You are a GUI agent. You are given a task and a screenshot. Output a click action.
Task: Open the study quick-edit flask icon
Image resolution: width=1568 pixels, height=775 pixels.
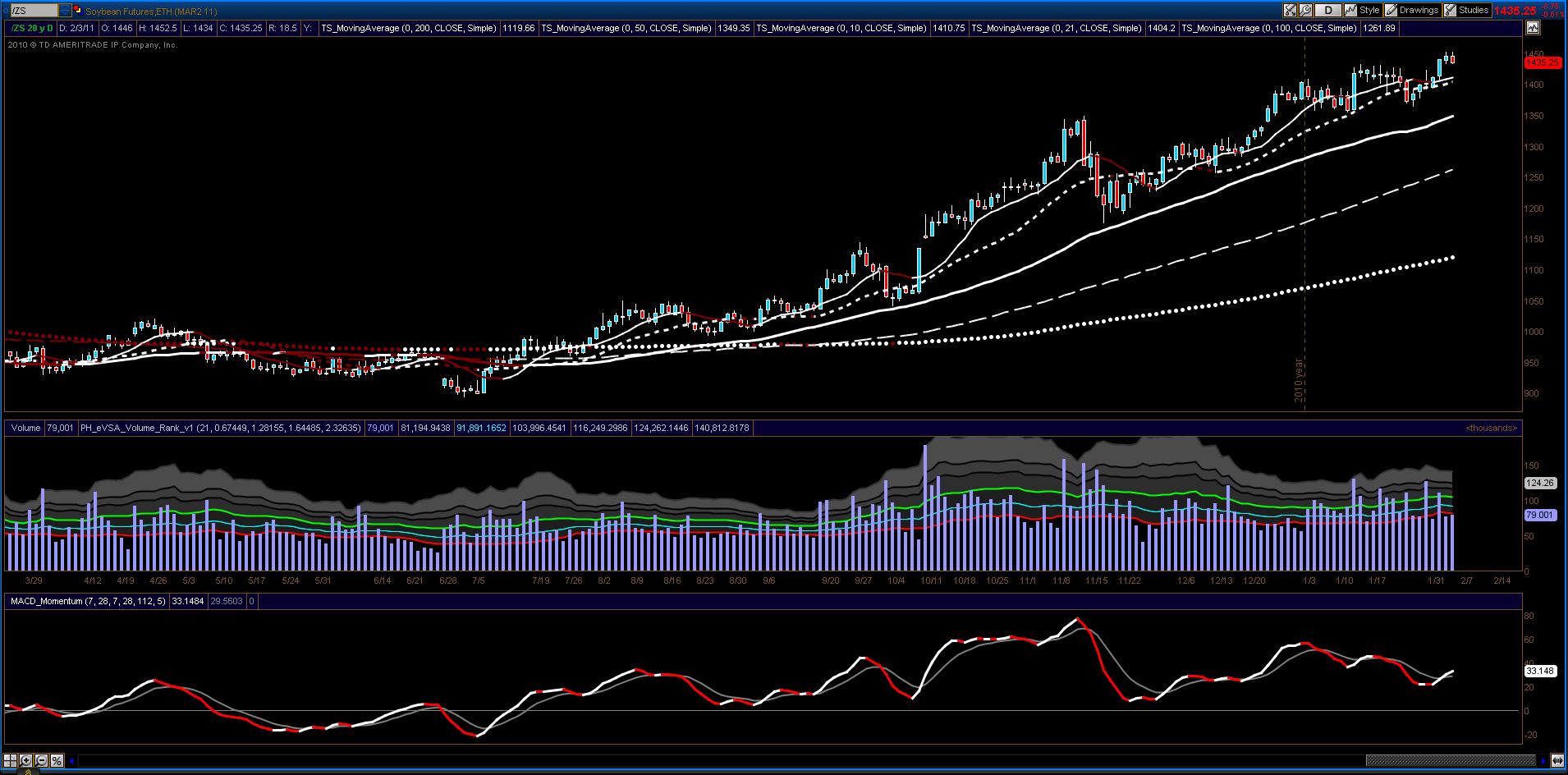(1290, 11)
